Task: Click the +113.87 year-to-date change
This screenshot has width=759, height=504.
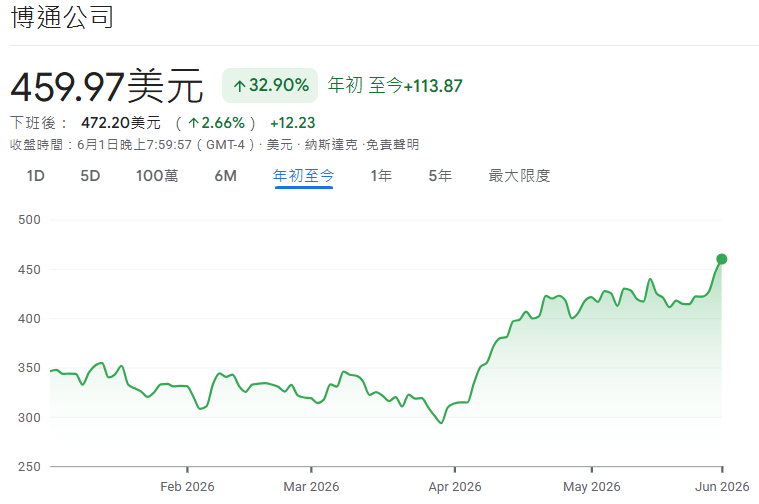Action: pyautogui.click(x=433, y=86)
